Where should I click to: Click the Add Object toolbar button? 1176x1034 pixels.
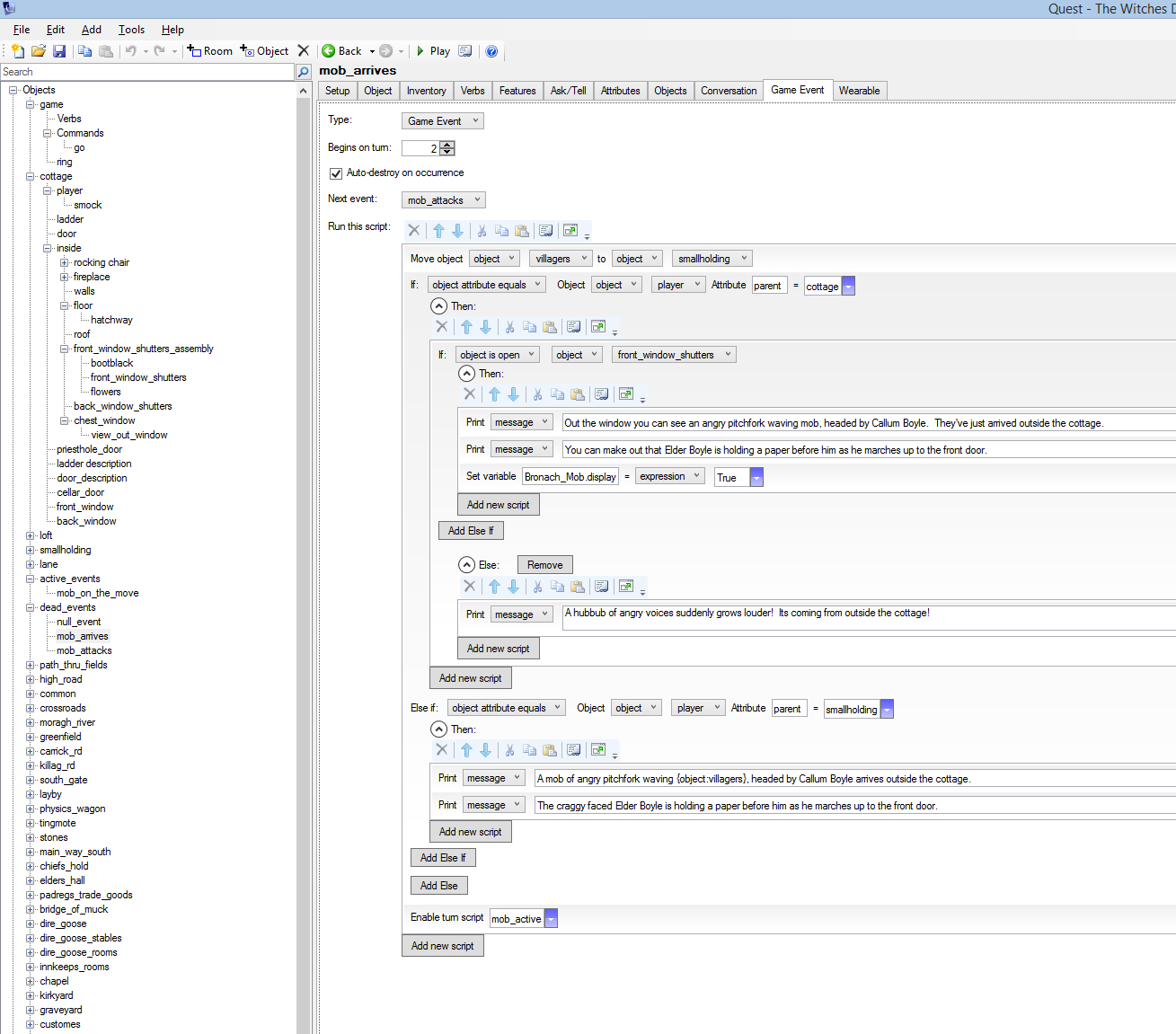click(x=264, y=51)
